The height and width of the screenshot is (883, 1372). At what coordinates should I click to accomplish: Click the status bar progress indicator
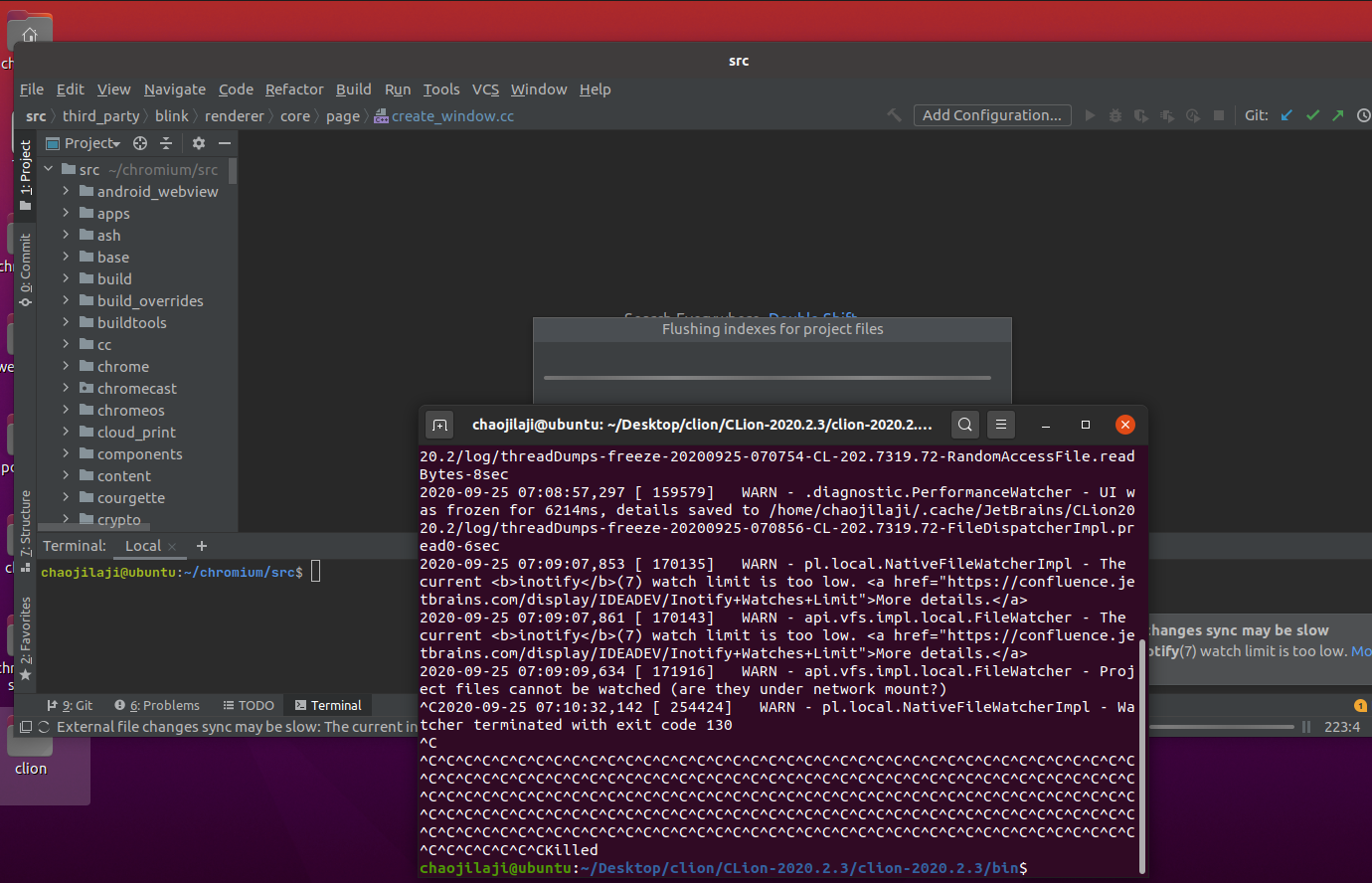coord(1222,727)
